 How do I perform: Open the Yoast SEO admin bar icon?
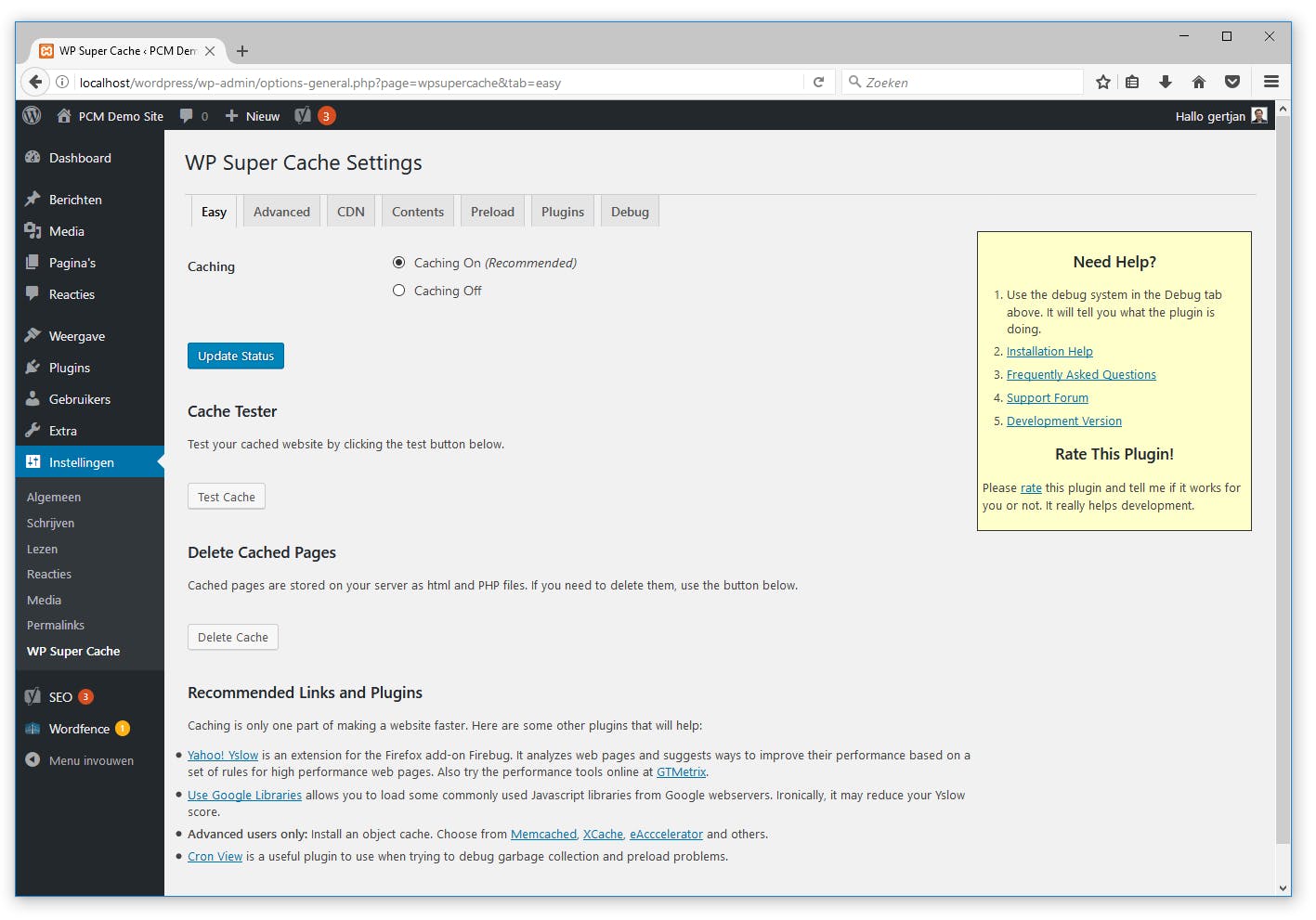[x=304, y=116]
